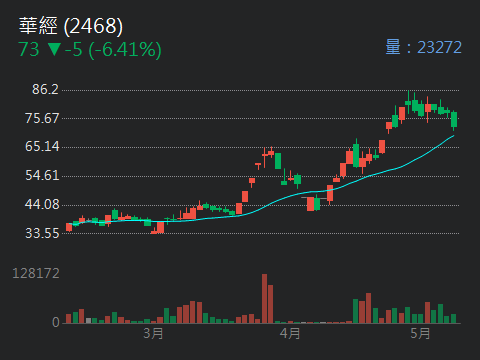Image resolution: width=480 pixels, height=360 pixels.
Task: Click the 65.14 price axis label
Action: 42,146
